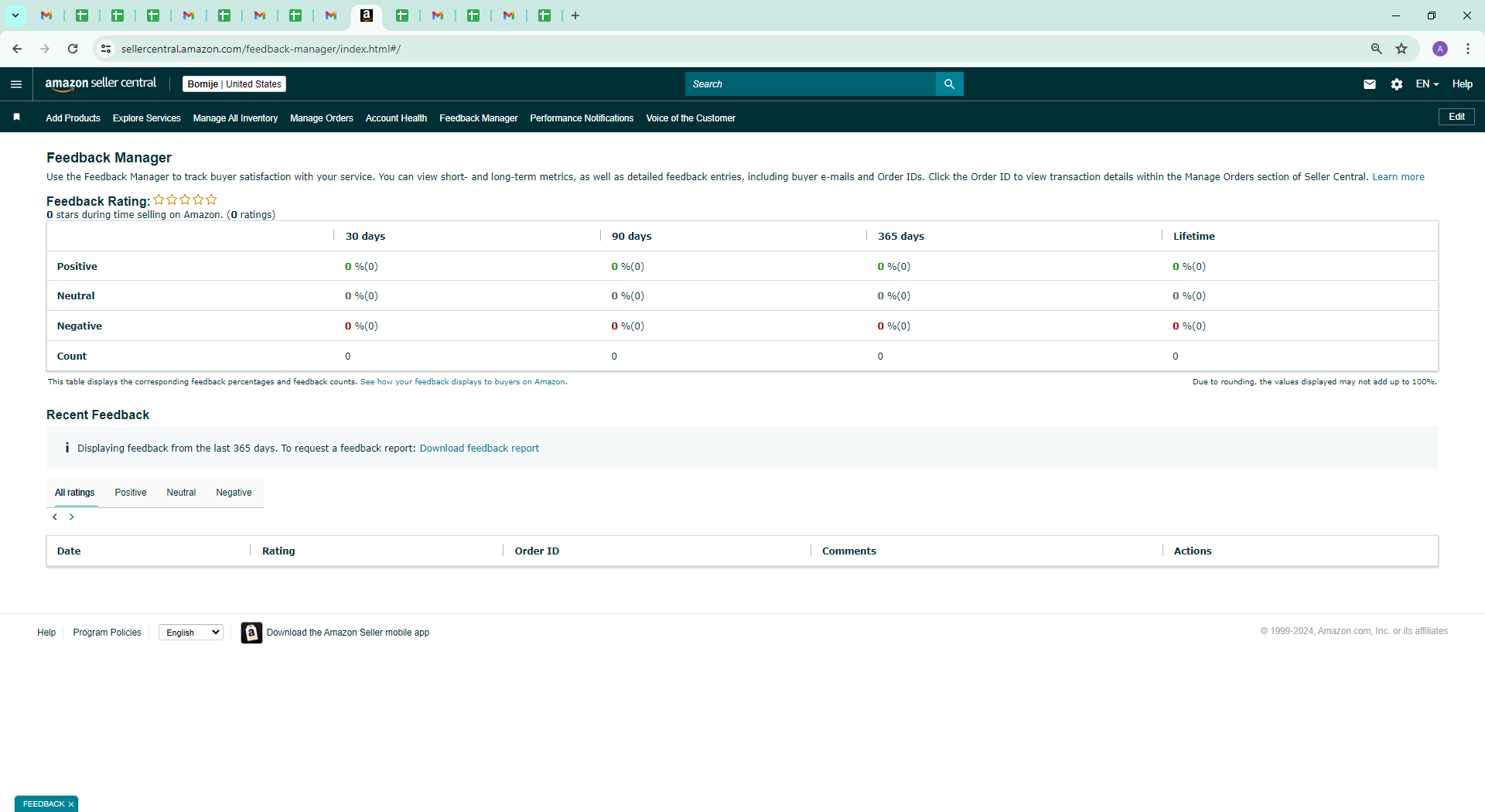Open the settings gear icon
1485x812 pixels.
tap(1396, 84)
